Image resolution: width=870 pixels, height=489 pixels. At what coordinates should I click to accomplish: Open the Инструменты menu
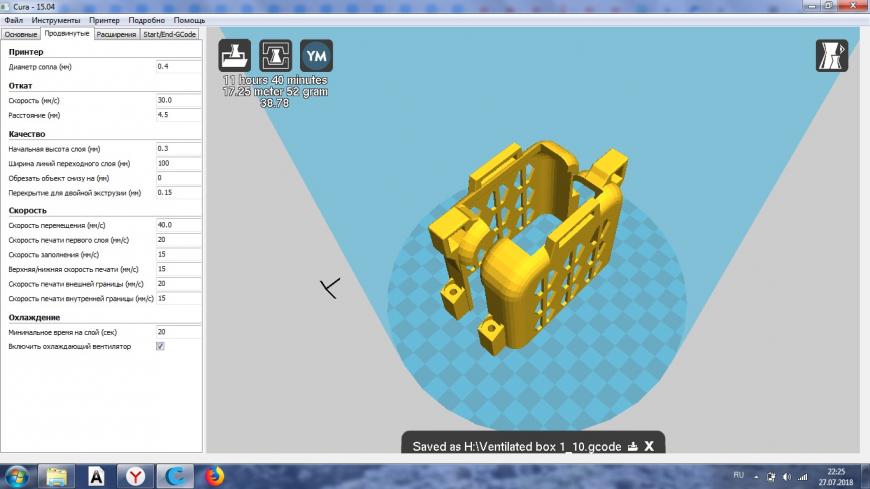tap(55, 20)
